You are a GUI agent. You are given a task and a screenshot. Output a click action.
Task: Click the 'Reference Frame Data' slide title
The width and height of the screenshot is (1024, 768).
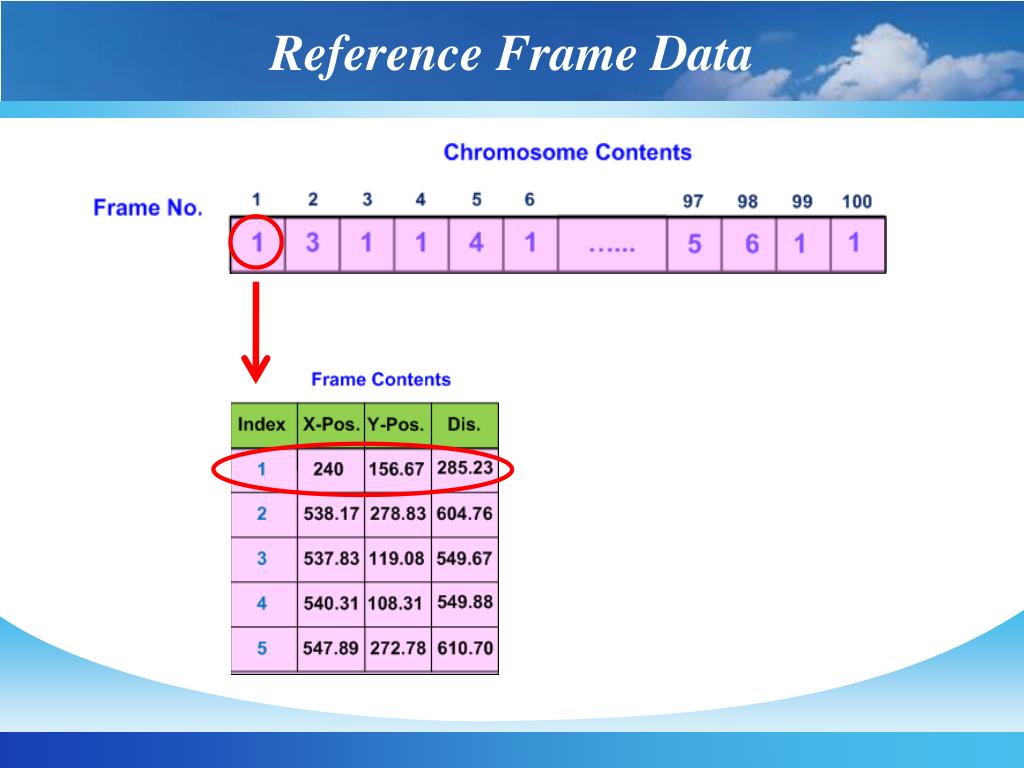point(510,54)
